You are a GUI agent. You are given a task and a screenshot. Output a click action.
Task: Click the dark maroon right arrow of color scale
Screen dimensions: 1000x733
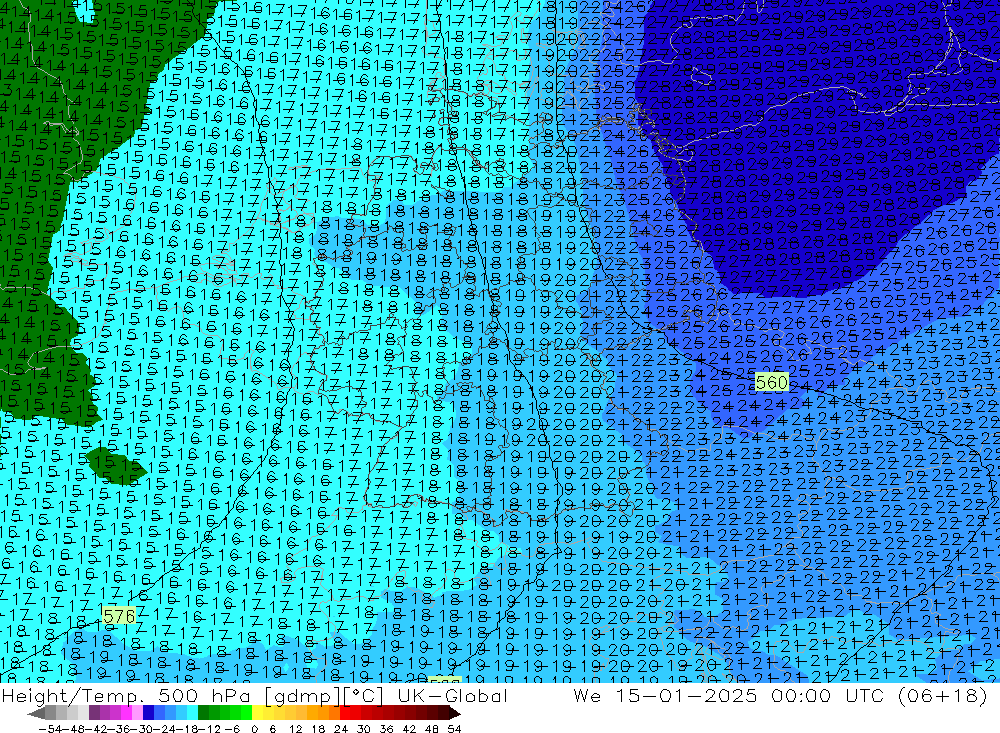point(454,712)
